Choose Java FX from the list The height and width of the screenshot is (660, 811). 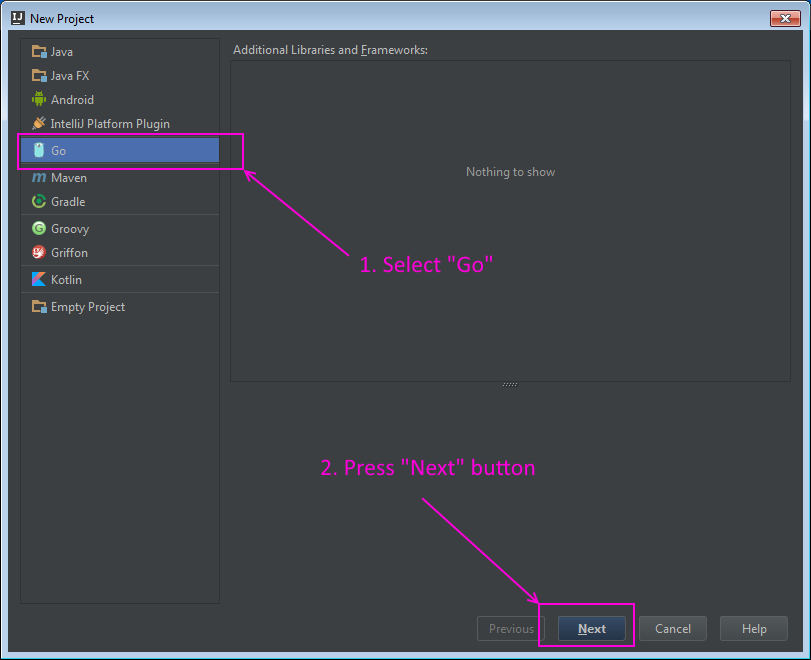click(x=119, y=76)
